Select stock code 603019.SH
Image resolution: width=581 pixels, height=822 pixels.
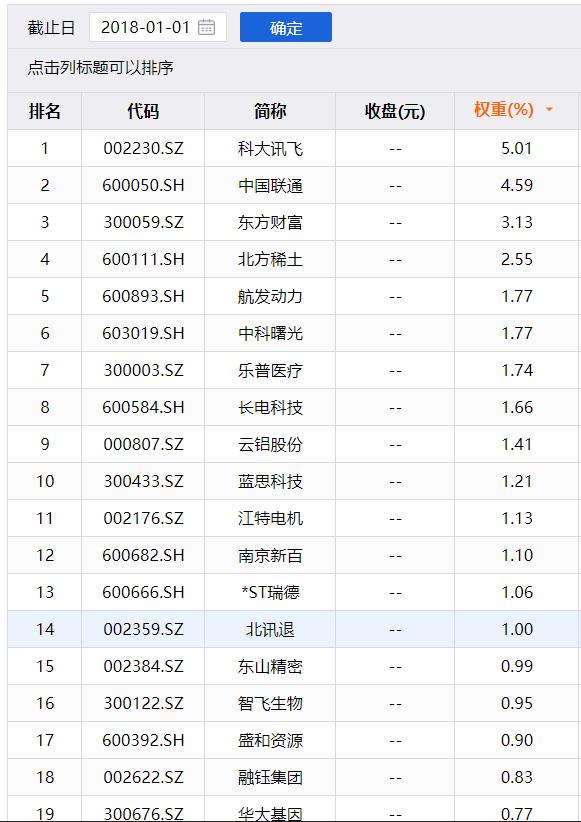(x=143, y=333)
